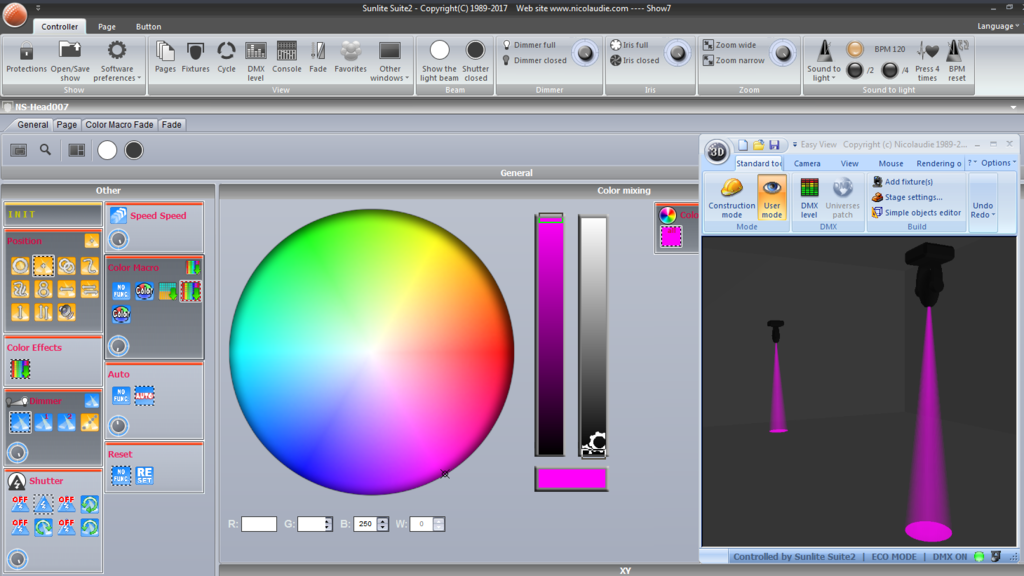
Task: Open the Fixtures view in the ribbon
Action: point(195,57)
